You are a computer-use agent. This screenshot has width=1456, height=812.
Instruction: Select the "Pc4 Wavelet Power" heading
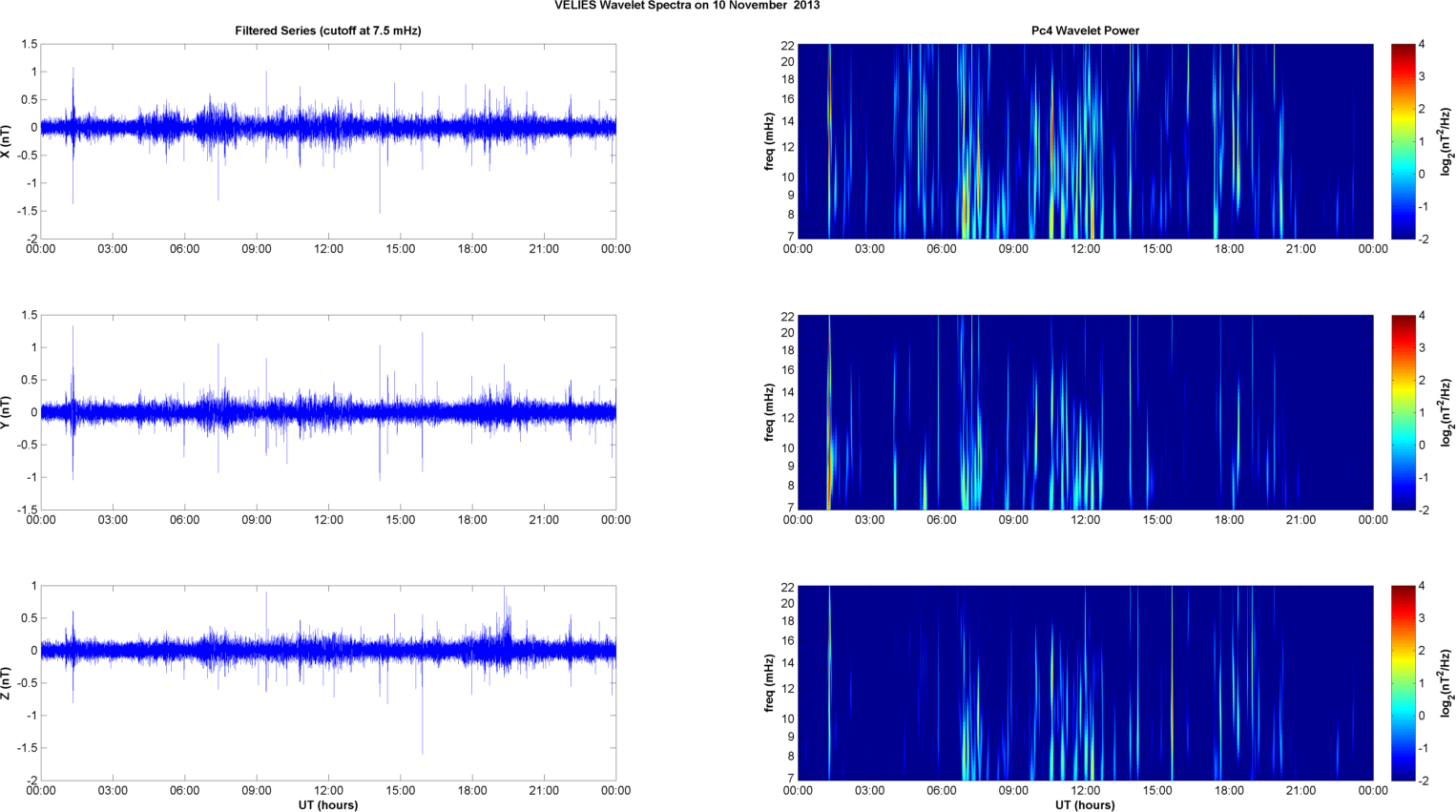[x=1085, y=31]
